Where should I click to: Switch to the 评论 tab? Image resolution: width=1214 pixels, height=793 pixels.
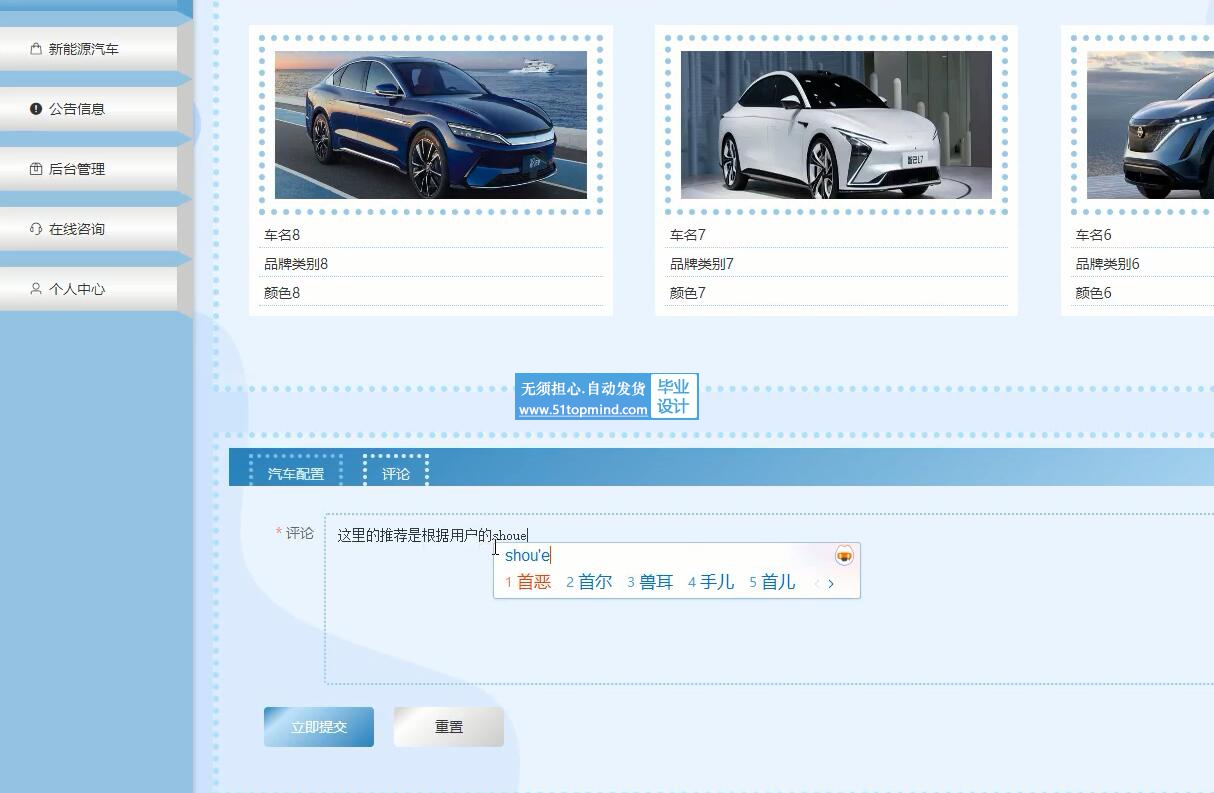coord(396,473)
